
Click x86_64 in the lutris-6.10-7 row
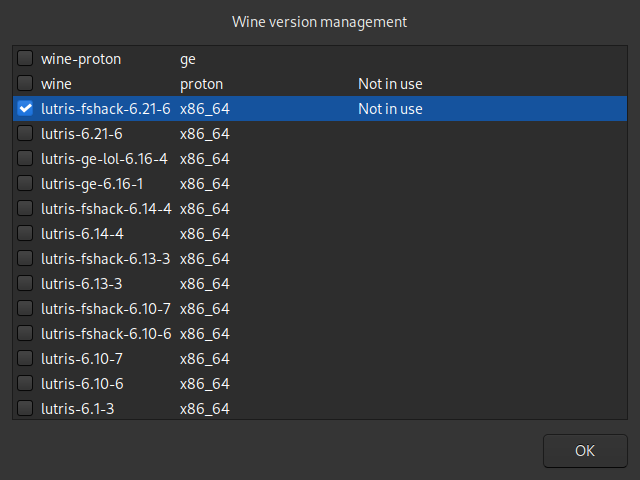(x=205, y=359)
